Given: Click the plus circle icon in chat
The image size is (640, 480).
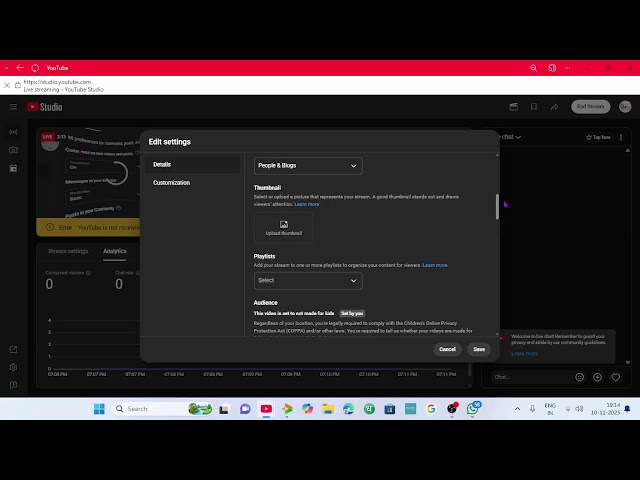Looking at the screenshot, I should point(597,377).
